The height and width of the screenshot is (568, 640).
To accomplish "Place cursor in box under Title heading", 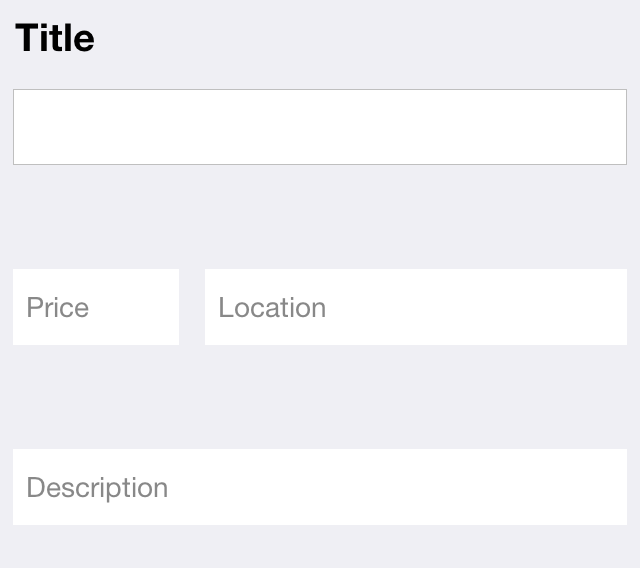I will tap(319, 127).
